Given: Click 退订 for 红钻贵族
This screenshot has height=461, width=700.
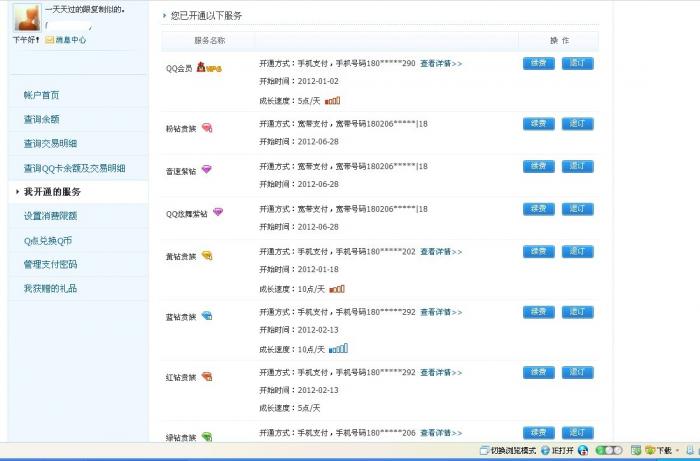Looking at the screenshot, I should coord(577,372).
